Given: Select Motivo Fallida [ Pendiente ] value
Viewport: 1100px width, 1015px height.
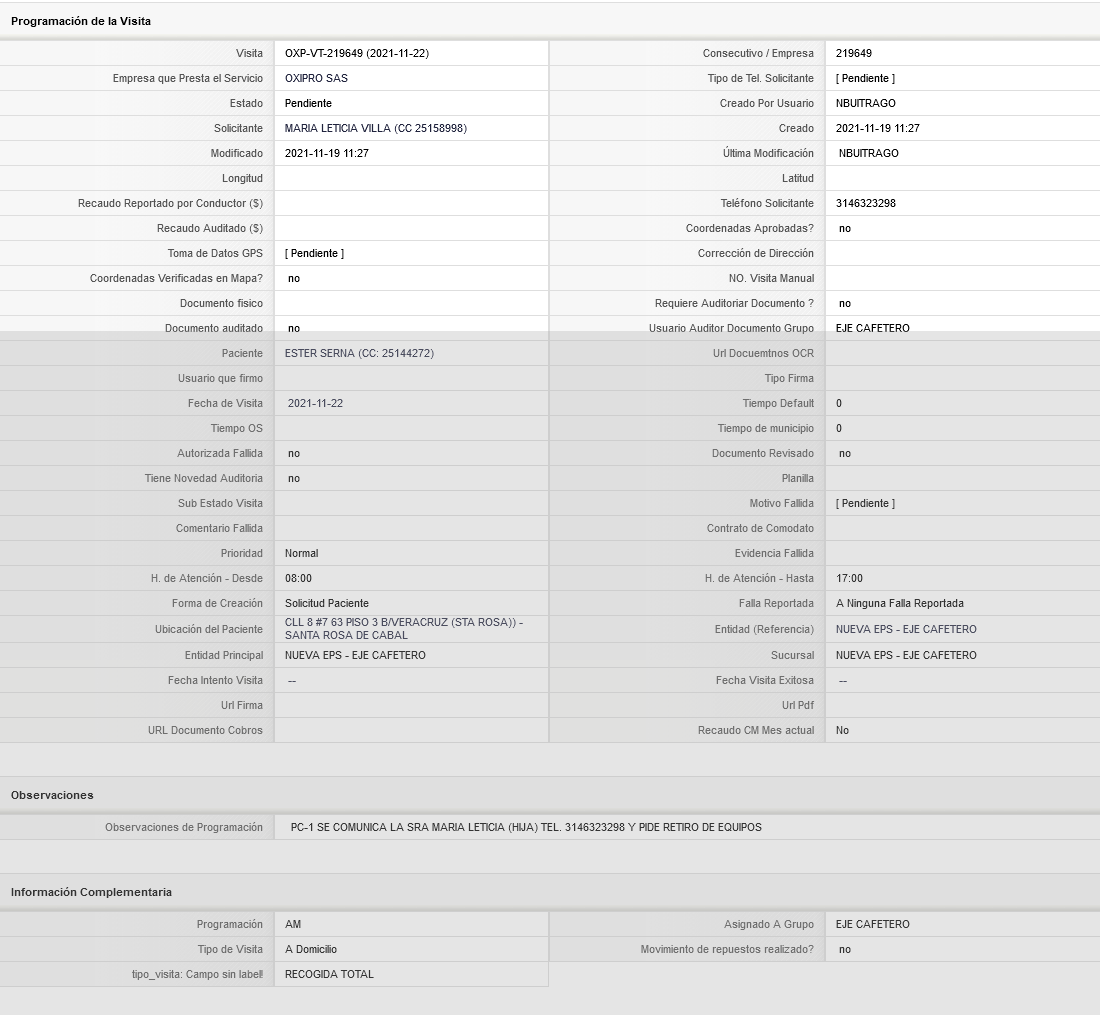Looking at the screenshot, I should (x=865, y=504).
